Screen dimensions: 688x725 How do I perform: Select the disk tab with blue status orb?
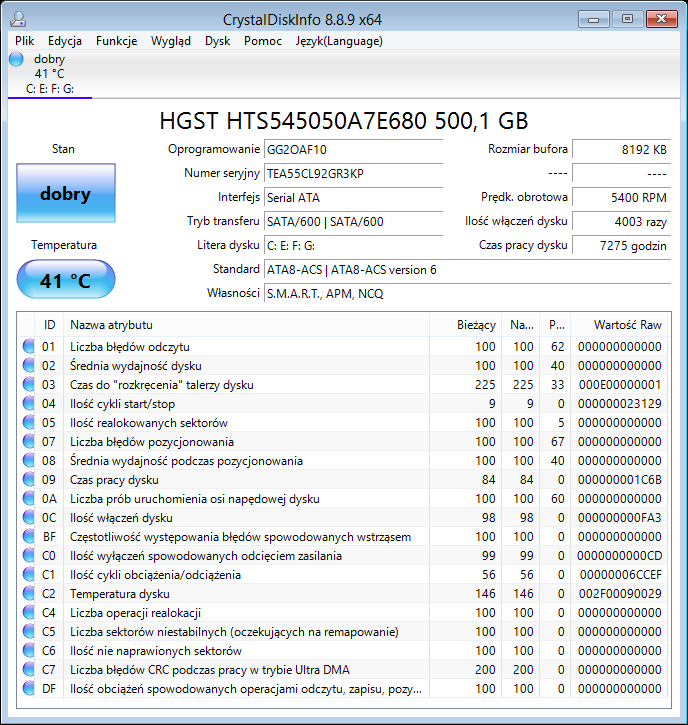[x=50, y=74]
